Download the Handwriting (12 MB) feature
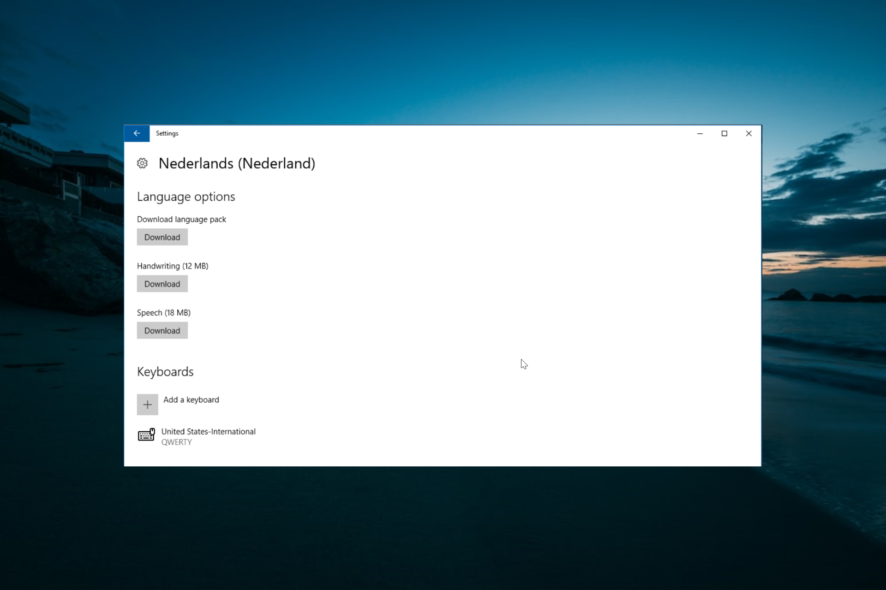This screenshot has width=886, height=590. click(x=162, y=284)
